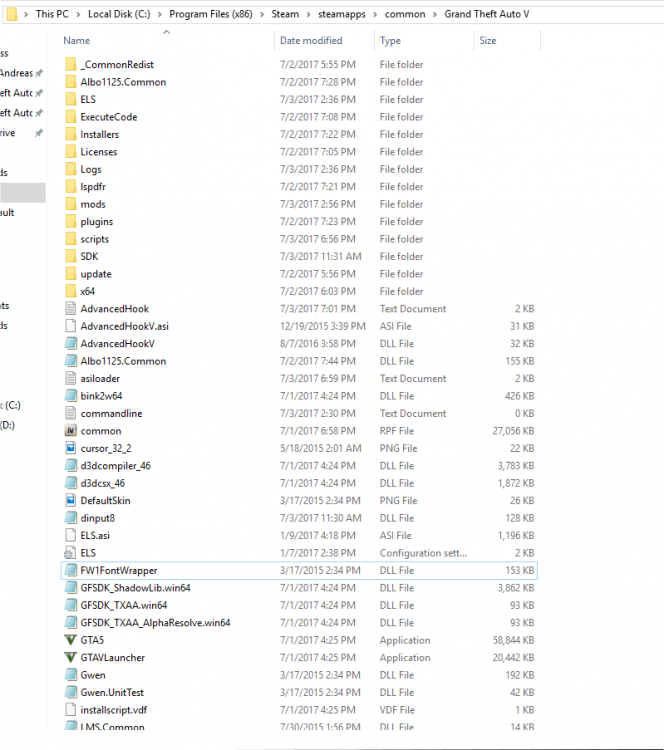This screenshot has width=664, height=750.
Task: Go to Steam breadcrumb folder
Action: tap(285, 14)
